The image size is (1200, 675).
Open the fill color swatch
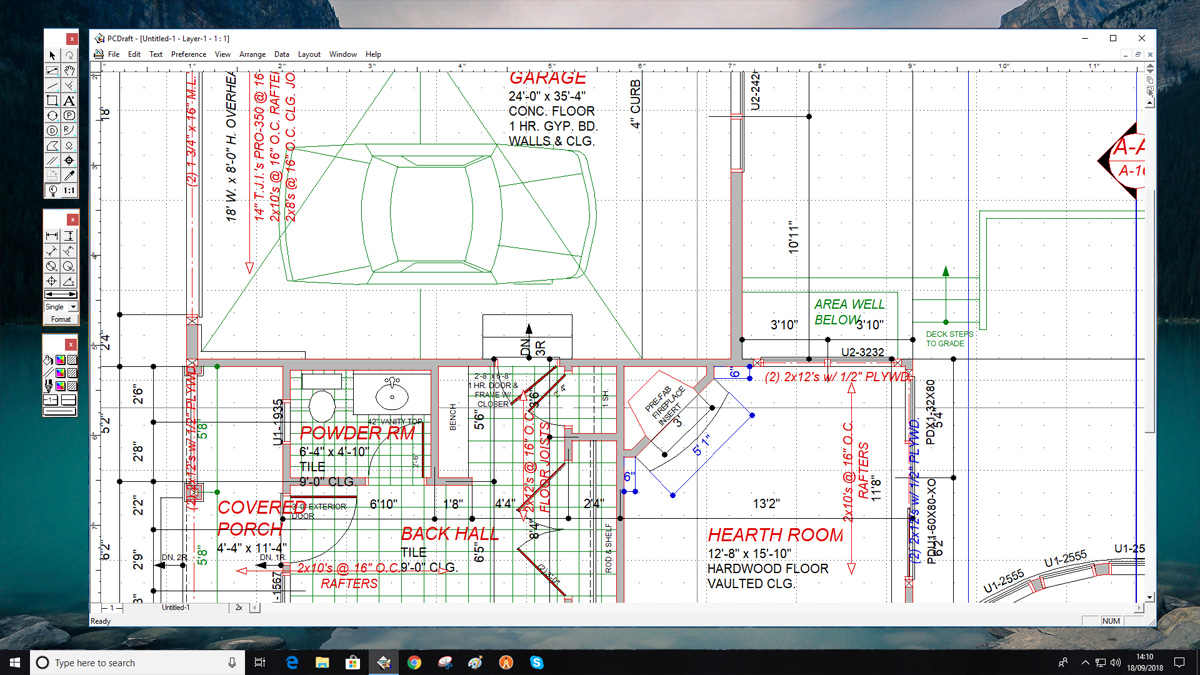coord(61,360)
